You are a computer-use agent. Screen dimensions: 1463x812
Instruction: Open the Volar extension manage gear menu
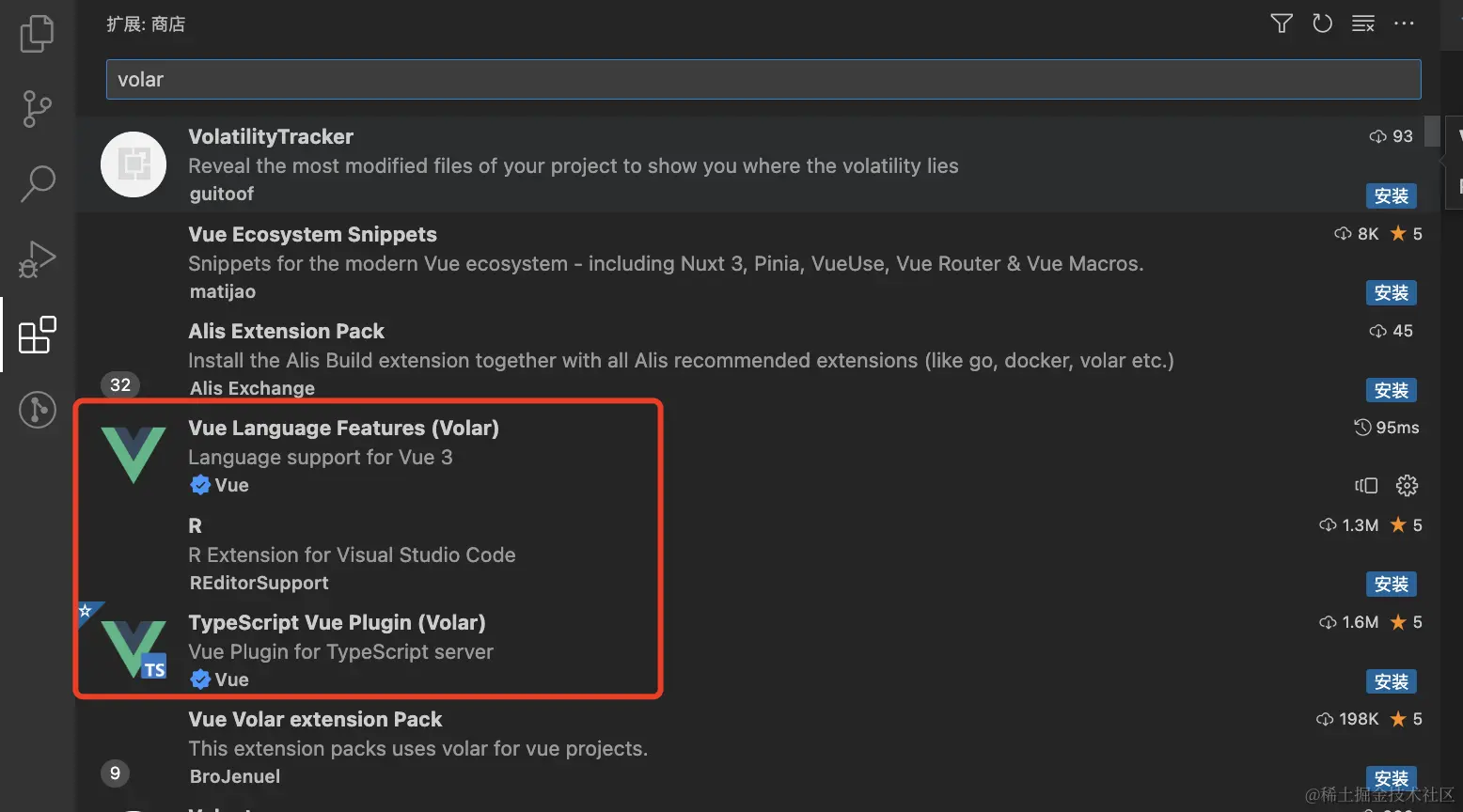tap(1407, 485)
